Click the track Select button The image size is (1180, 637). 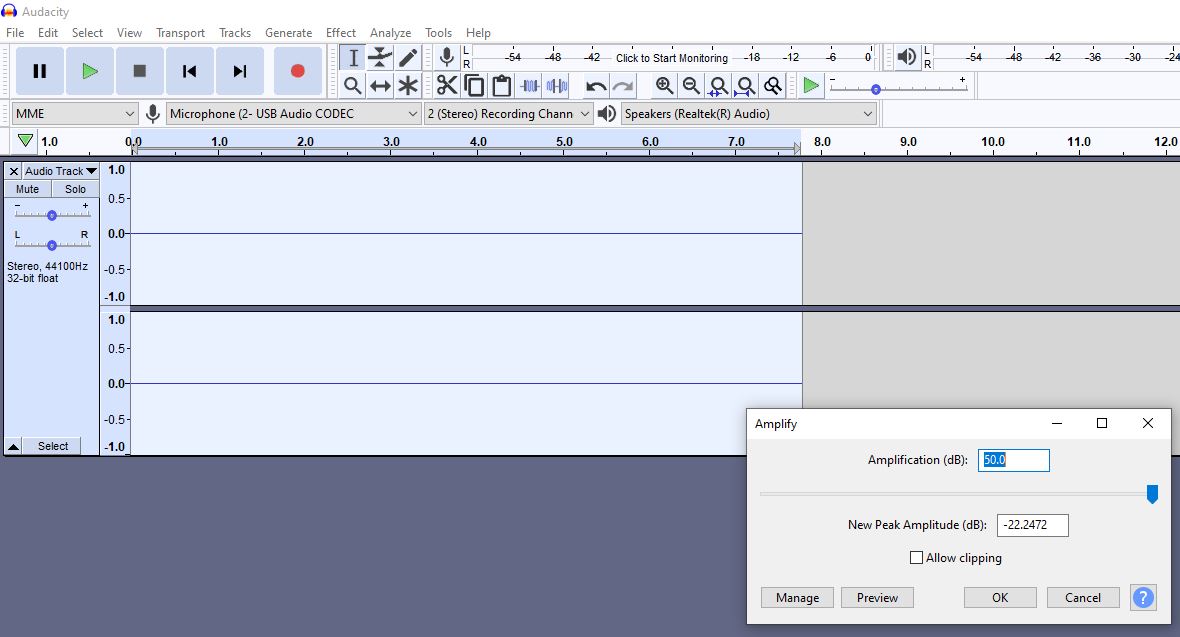(53, 447)
